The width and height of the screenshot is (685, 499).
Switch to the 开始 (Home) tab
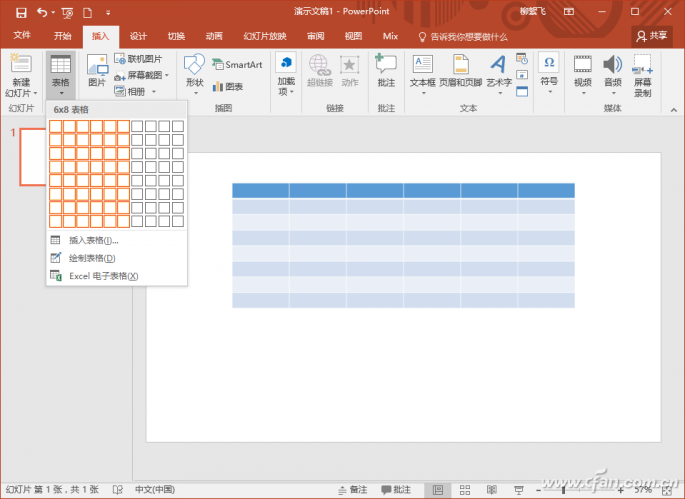click(62, 36)
